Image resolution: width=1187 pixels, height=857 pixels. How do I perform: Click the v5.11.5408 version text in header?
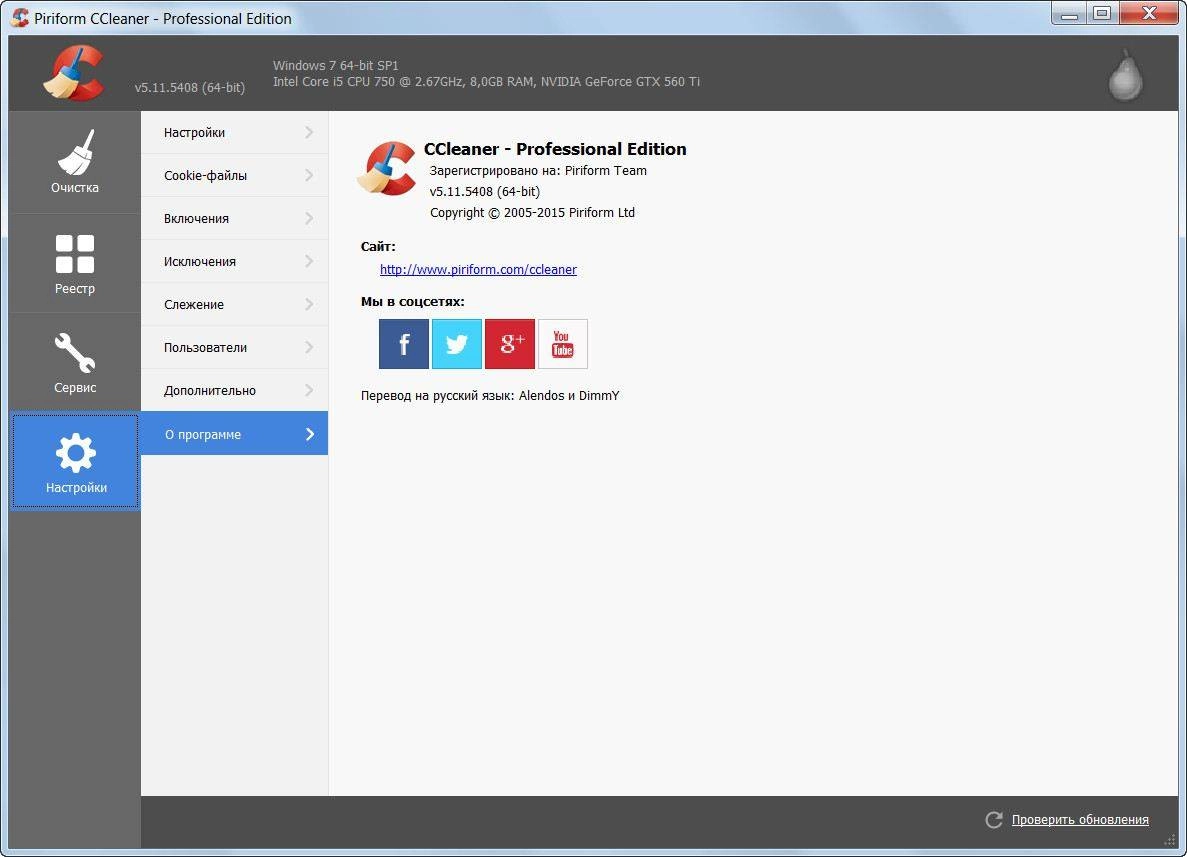click(x=190, y=87)
